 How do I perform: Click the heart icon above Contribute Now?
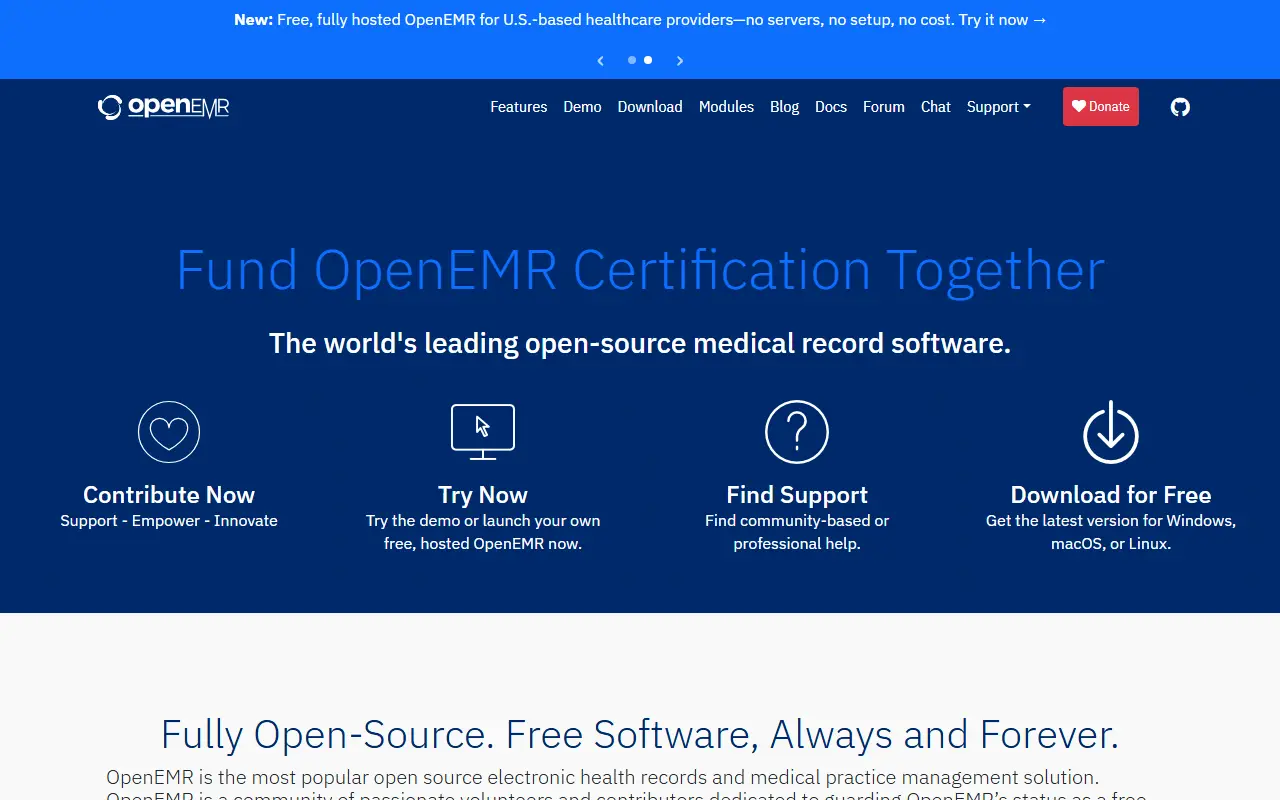click(169, 432)
